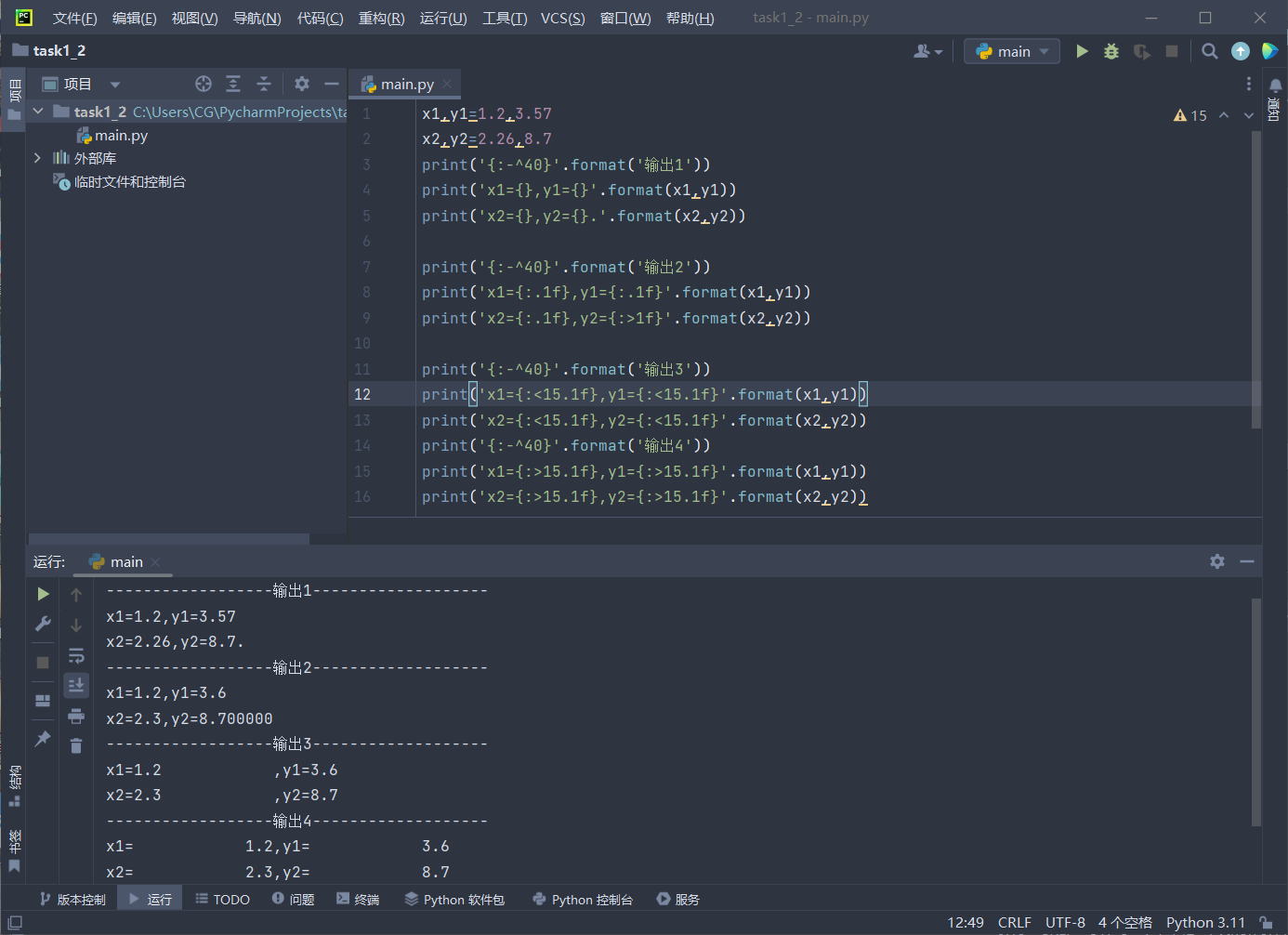Toggle scroll to end in console
1288x935 pixels.
click(76, 685)
